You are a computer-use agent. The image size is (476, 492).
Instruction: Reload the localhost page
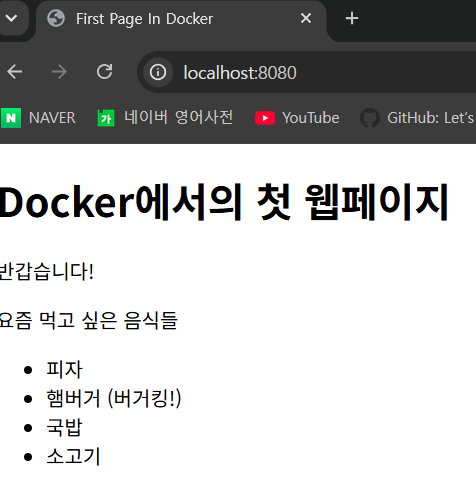(x=104, y=72)
